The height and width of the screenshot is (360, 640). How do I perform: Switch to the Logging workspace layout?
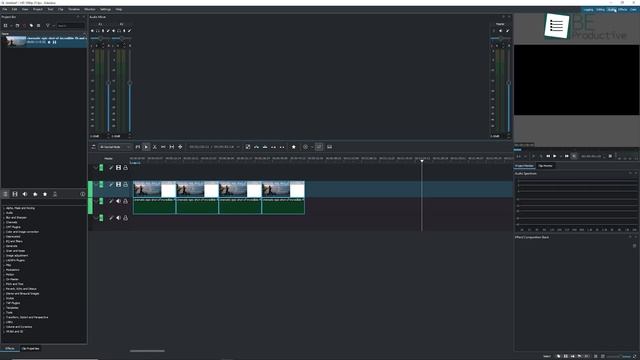[588, 9]
